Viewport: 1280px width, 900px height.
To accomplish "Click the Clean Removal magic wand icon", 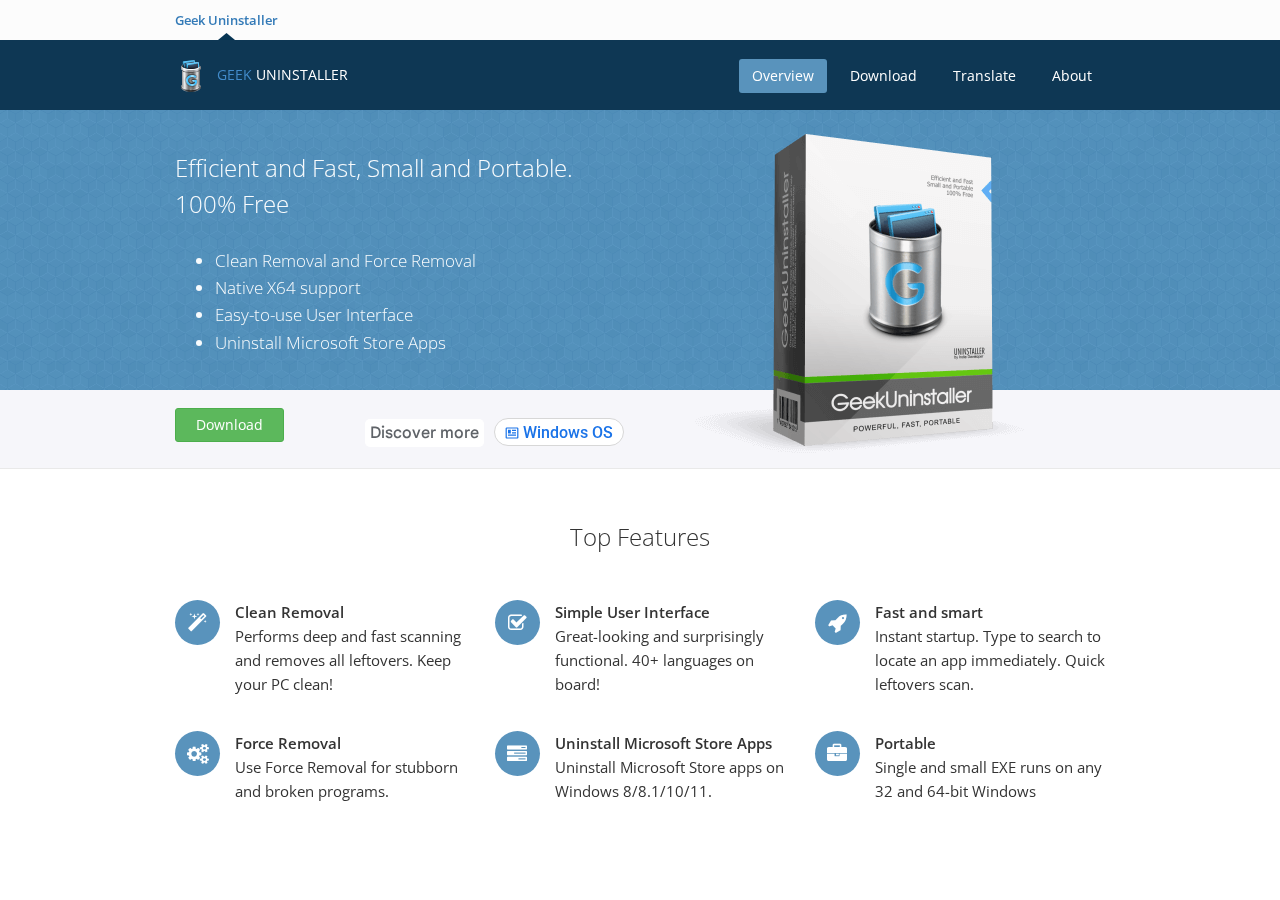I will [x=197, y=622].
